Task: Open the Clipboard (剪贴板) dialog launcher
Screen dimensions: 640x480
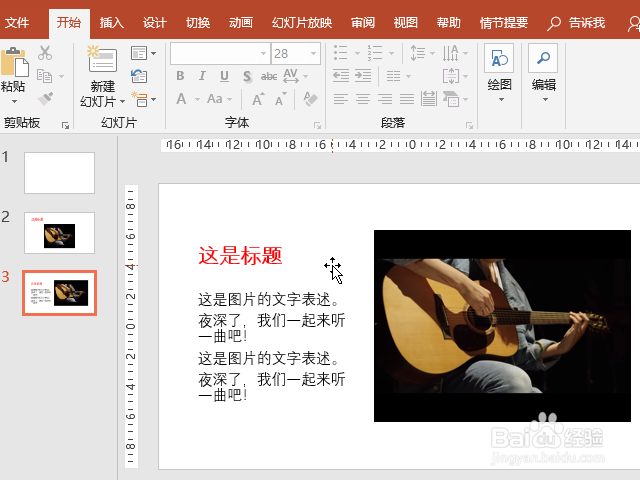Action: coord(65,125)
